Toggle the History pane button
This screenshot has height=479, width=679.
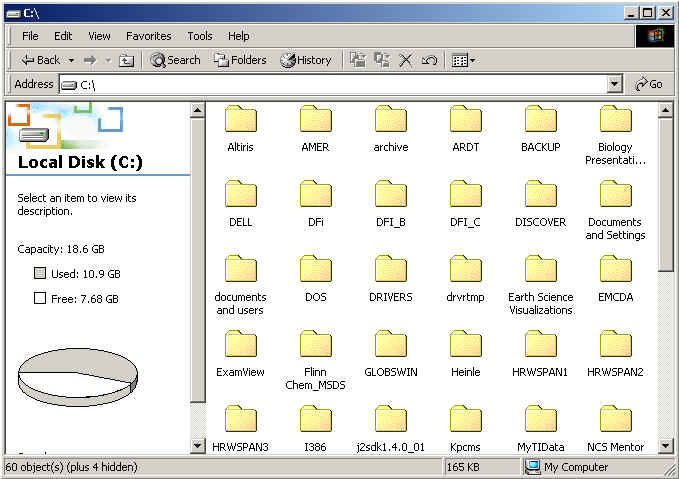[x=305, y=60]
